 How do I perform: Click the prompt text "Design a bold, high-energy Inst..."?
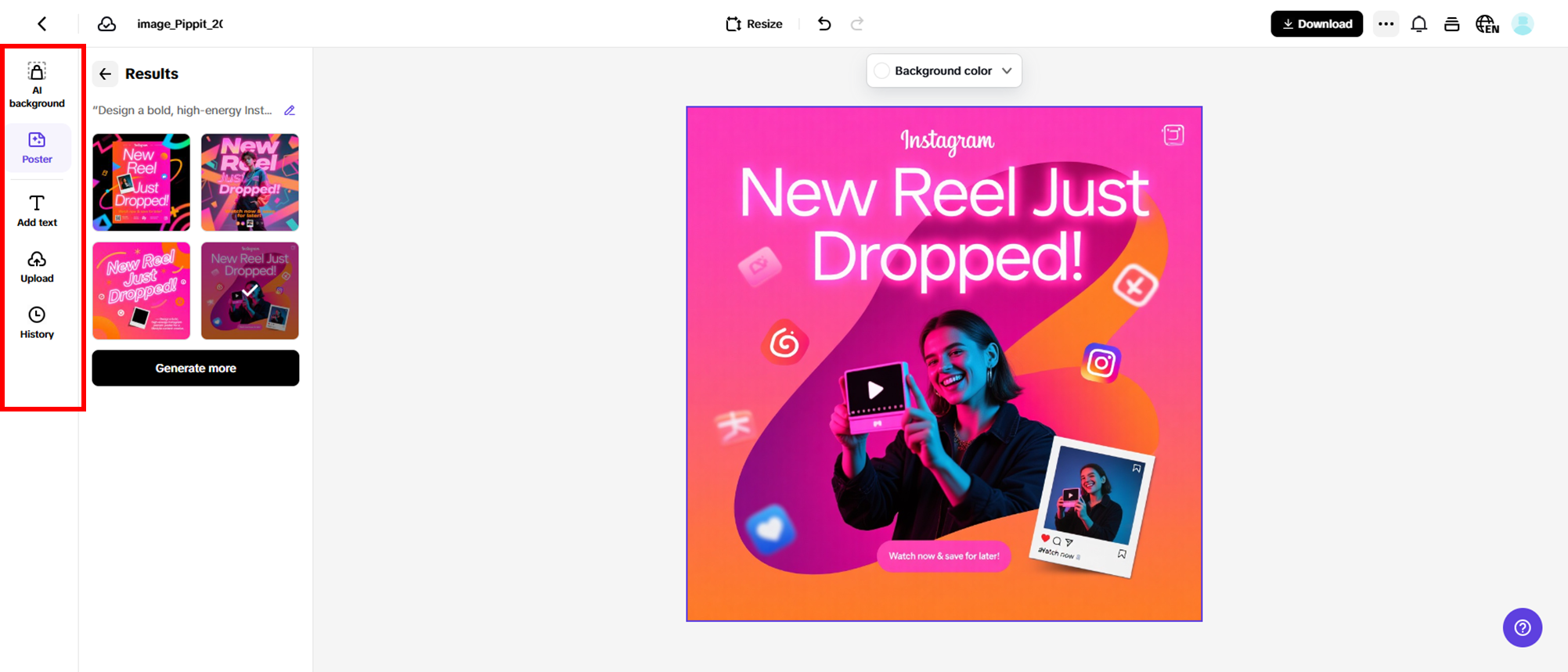coord(182,110)
